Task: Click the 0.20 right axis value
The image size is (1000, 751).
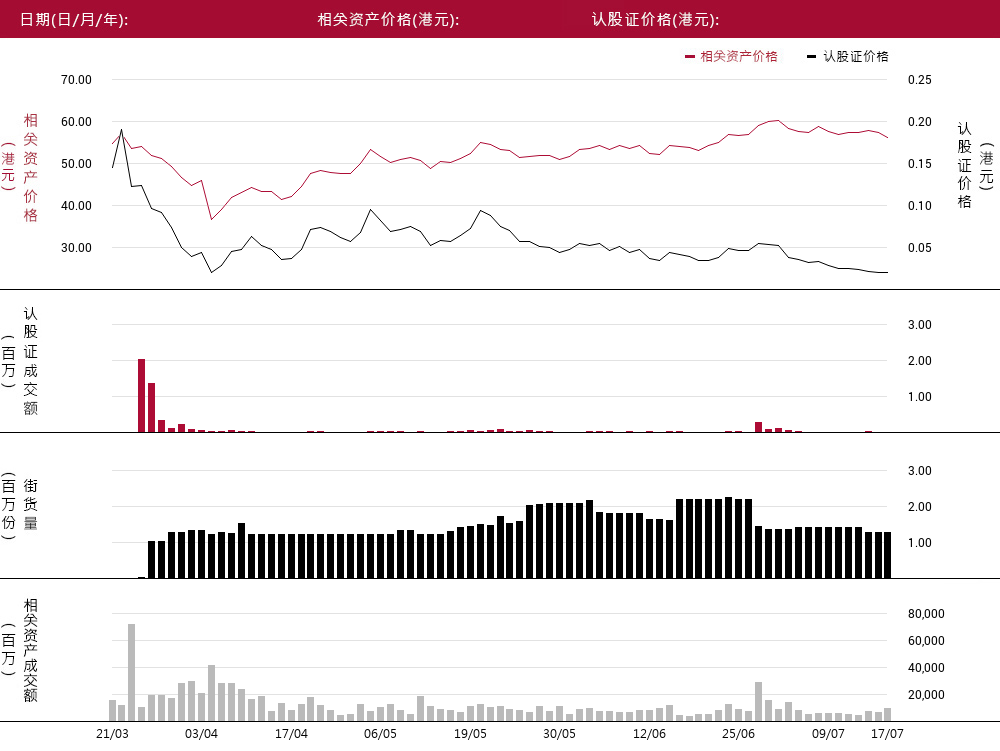Action: click(920, 122)
